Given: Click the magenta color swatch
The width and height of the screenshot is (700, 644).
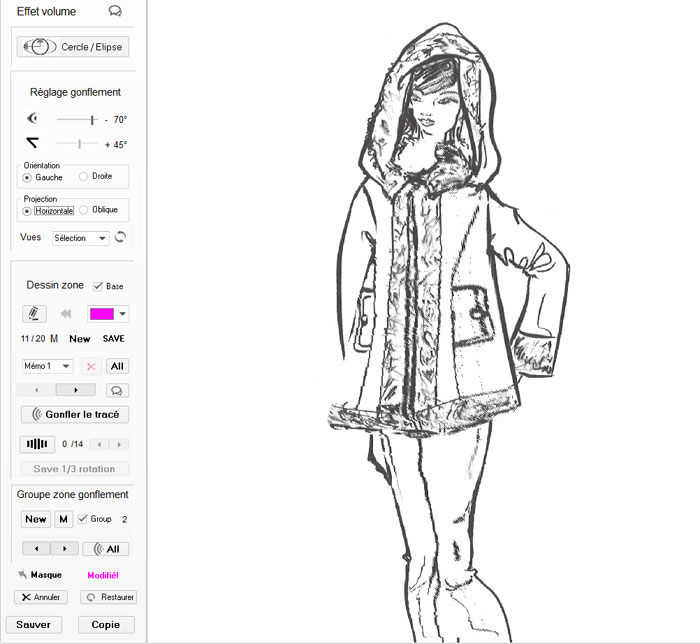Looking at the screenshot, I should point(102,313).
